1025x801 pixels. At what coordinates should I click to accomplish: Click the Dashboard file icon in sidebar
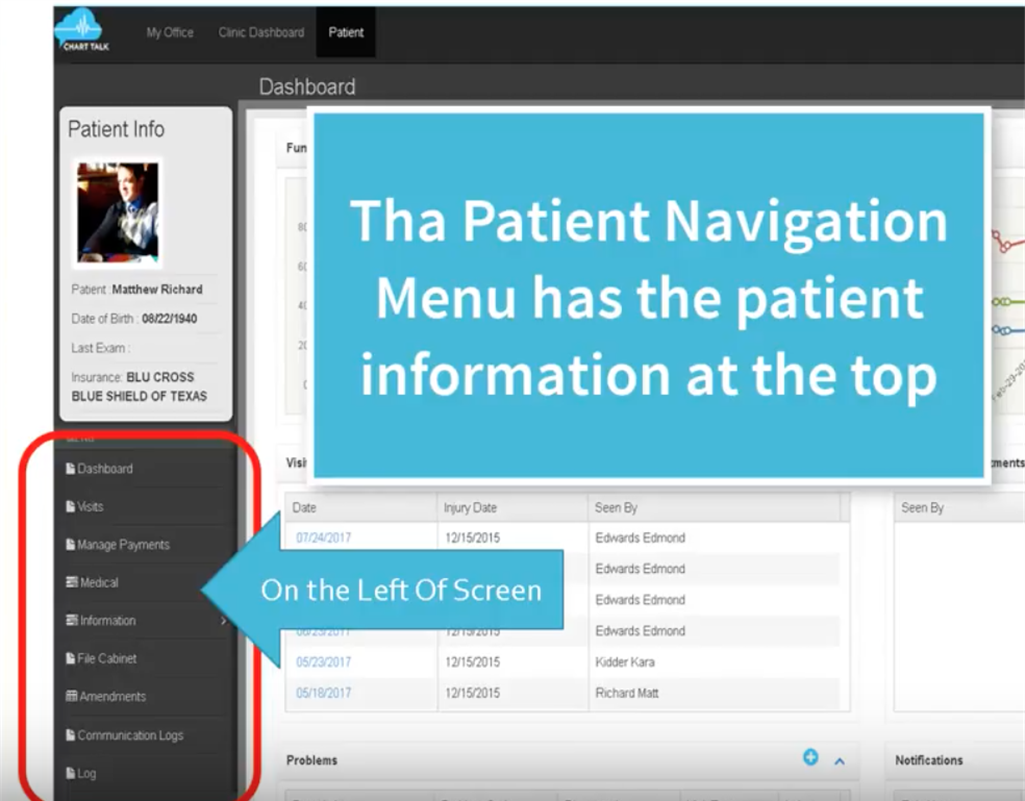pos(70,468)
